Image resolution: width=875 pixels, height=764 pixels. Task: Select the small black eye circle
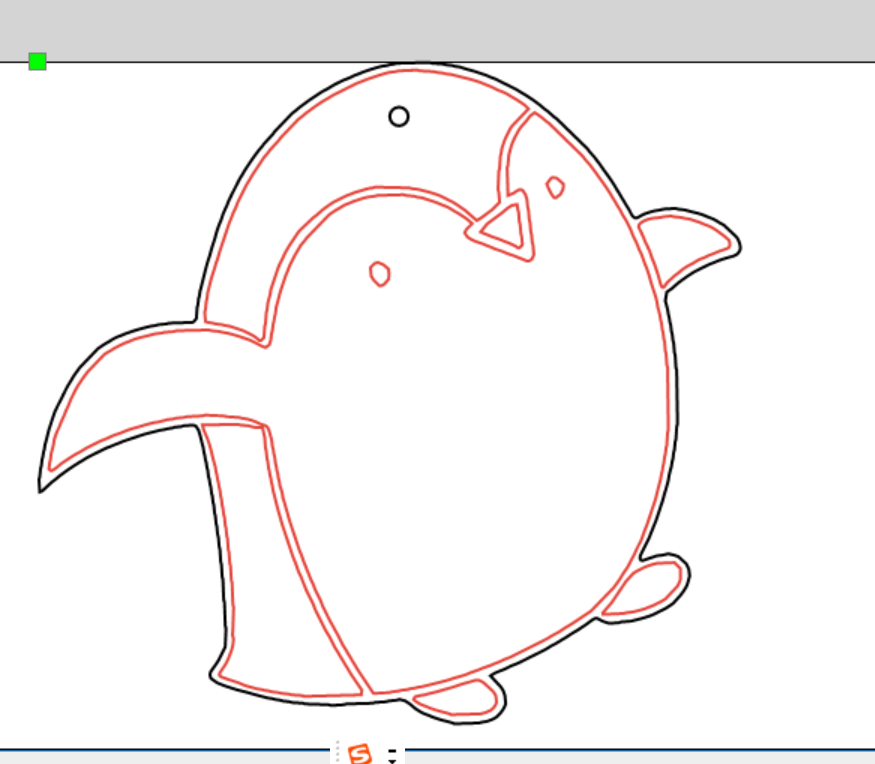(399, 117)
